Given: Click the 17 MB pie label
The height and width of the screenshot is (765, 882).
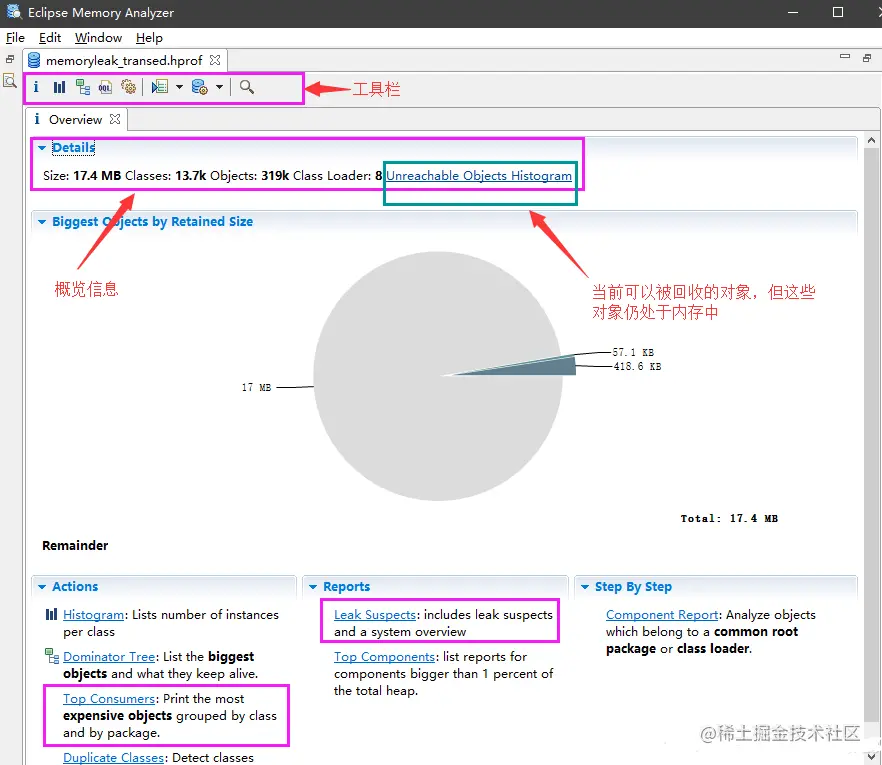Looking at the screenshot, I should (x=256, y=387).
